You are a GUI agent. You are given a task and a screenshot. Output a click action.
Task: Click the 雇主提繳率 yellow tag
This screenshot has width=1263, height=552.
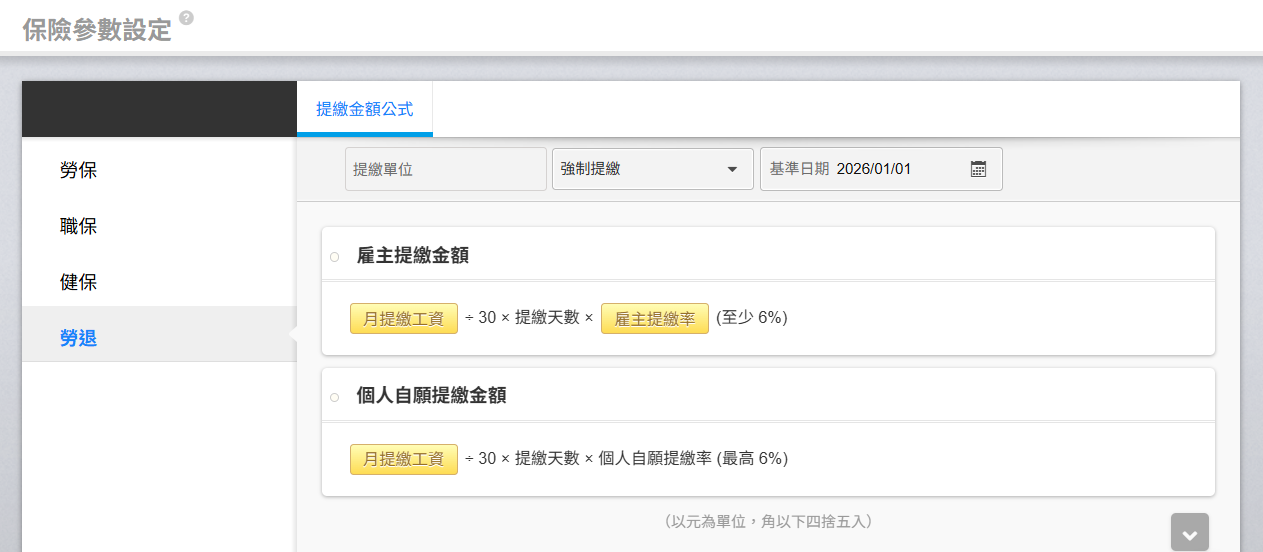pos(654,318)
